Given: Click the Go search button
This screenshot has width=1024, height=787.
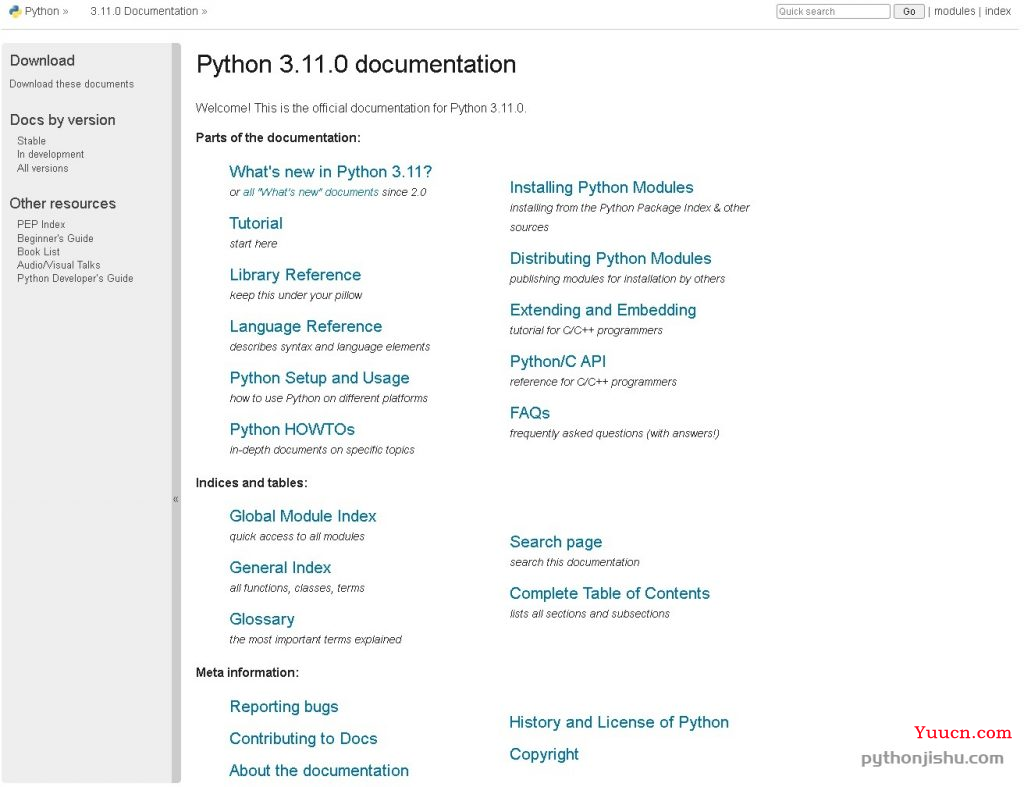Looking at the screenshot, I should 908,11.
